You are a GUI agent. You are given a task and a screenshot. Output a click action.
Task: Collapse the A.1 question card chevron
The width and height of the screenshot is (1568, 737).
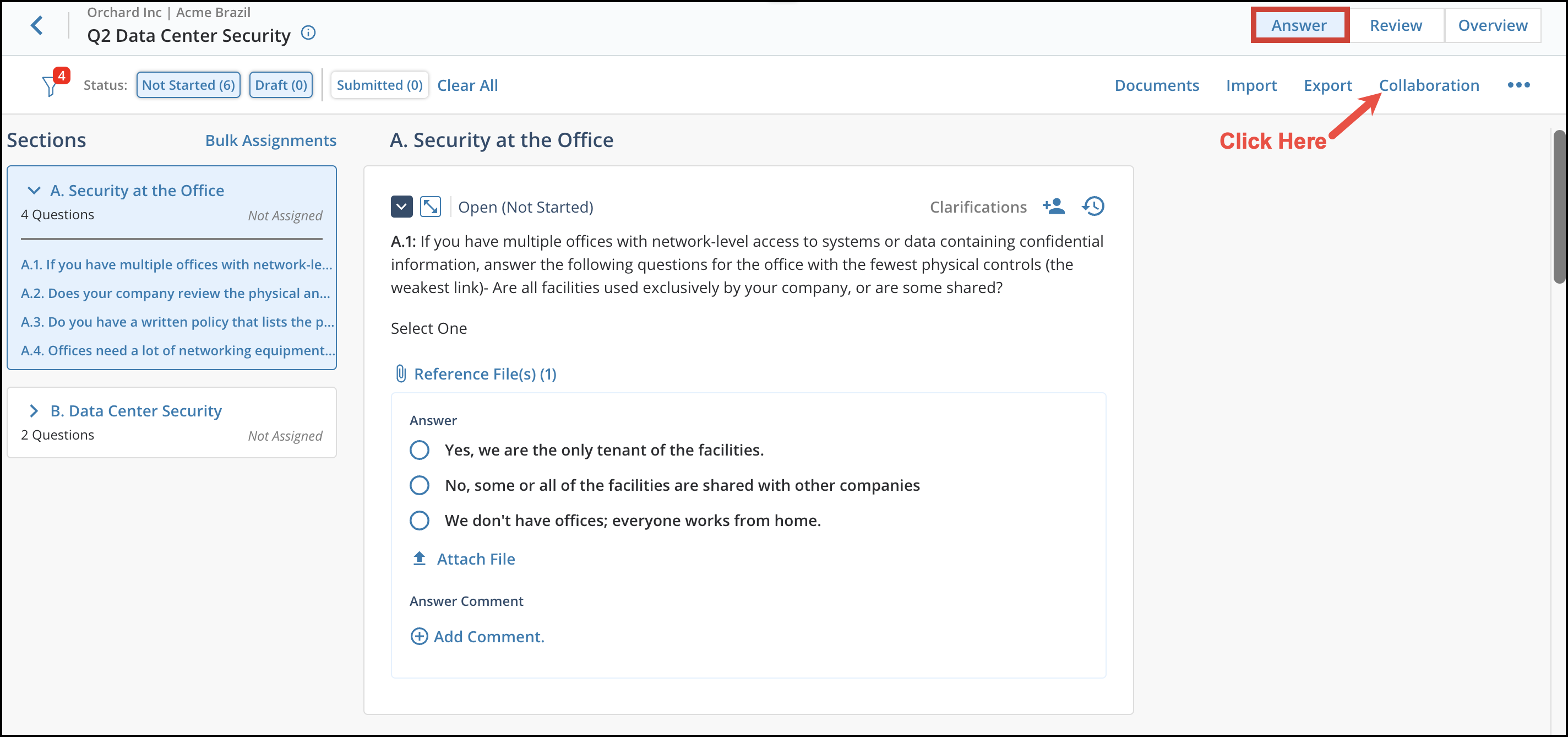[402, 207]
